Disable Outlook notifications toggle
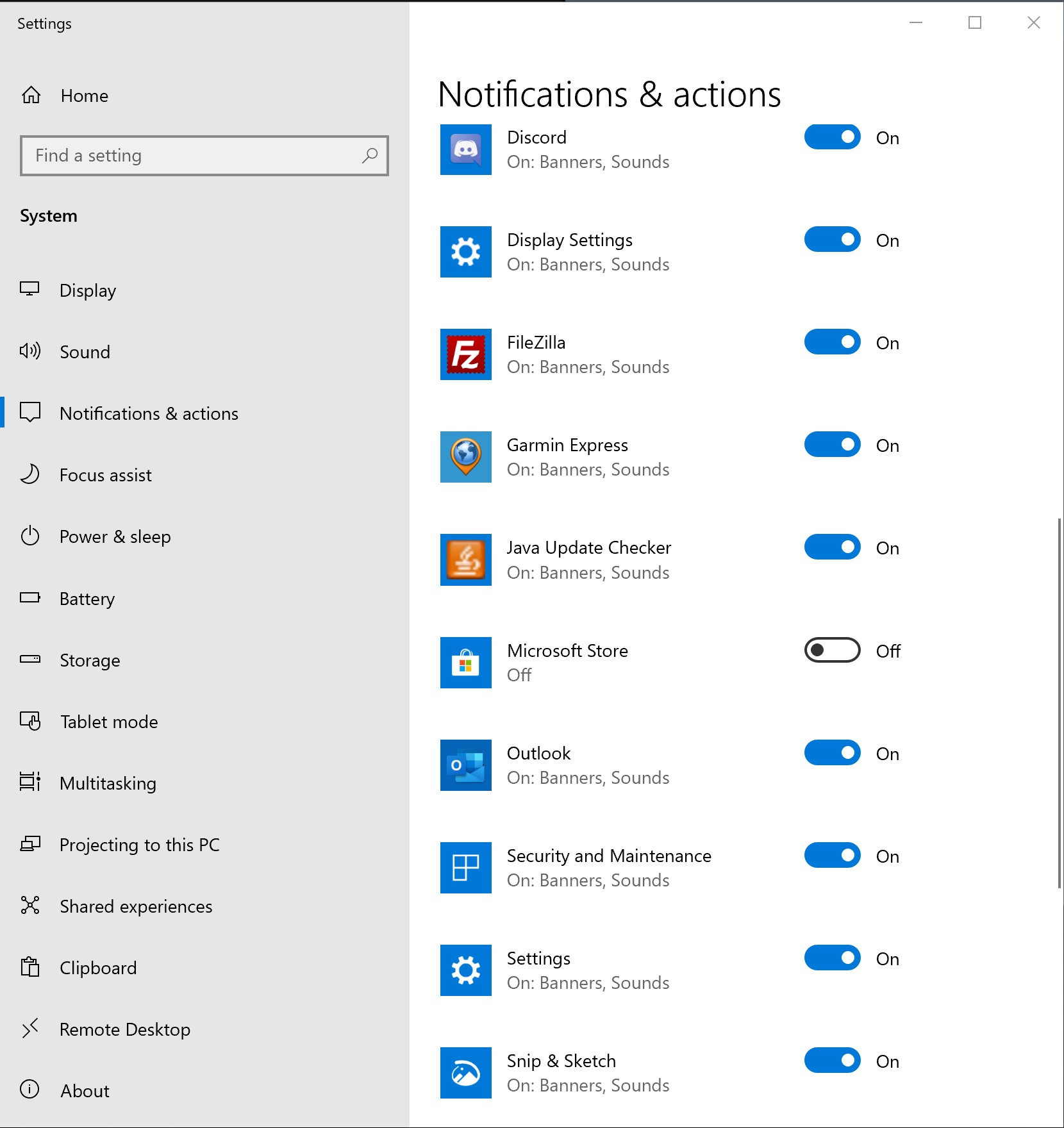1064x1128 pixels. (x=832, y=752)
